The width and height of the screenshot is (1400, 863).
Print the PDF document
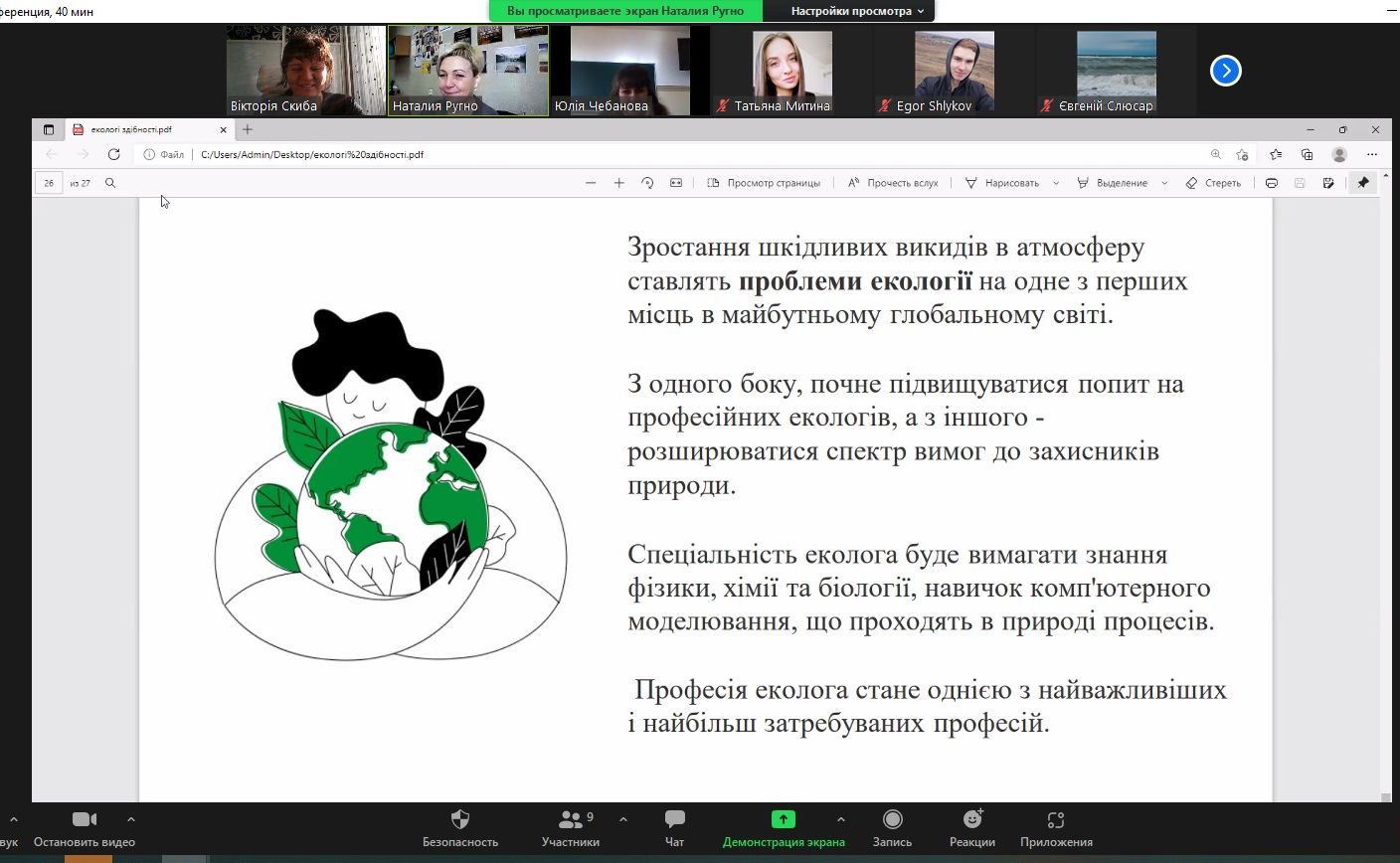(1272, 183)
